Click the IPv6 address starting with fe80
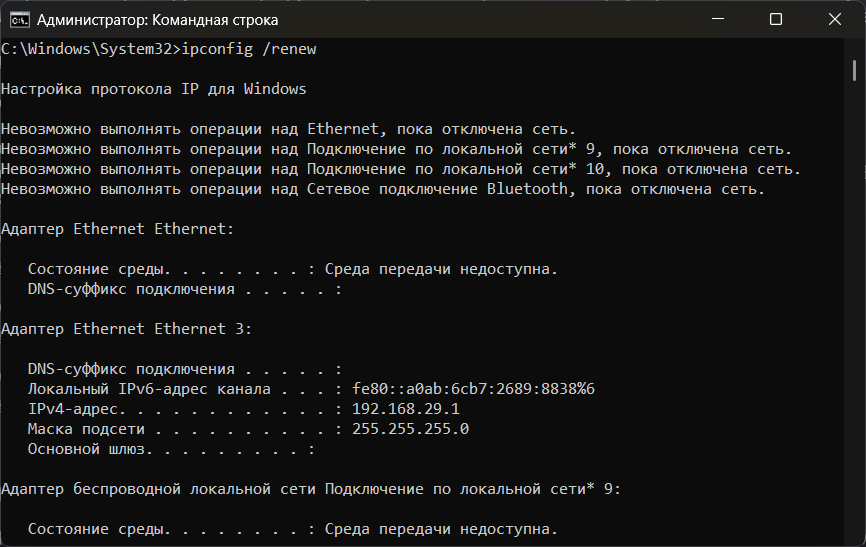This screenshot has height=547, width=866. (473, 389)
